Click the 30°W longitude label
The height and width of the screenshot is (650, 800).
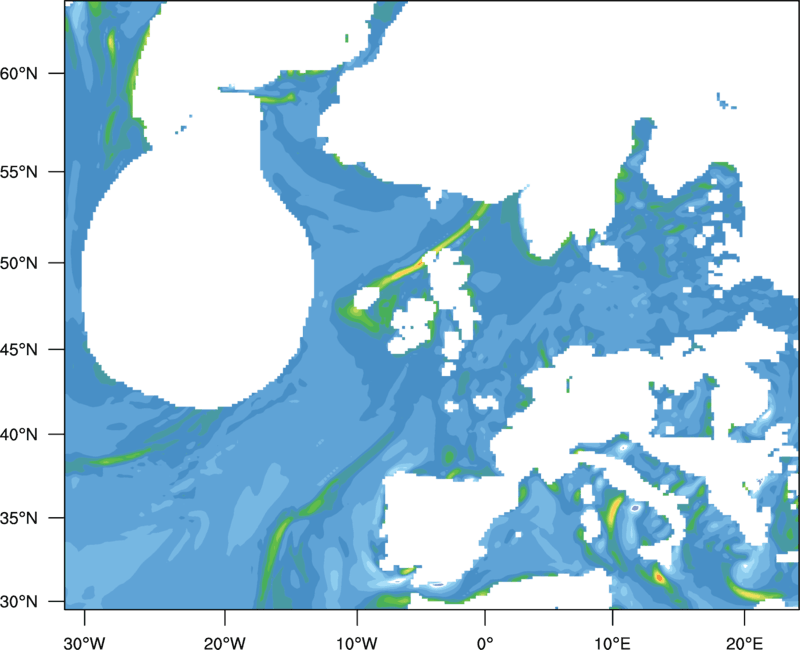[85, 642]
